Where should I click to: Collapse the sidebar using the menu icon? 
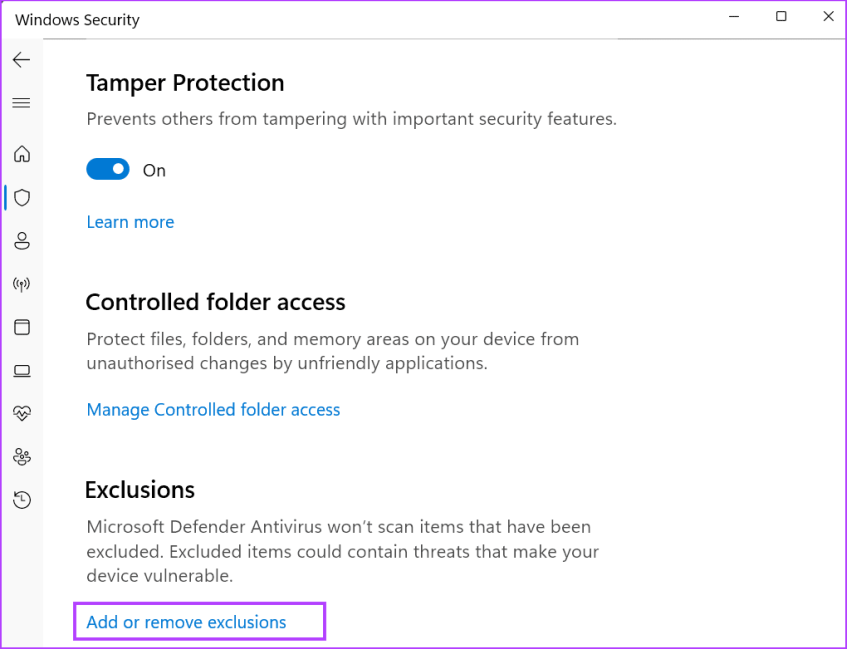[22, 102]
